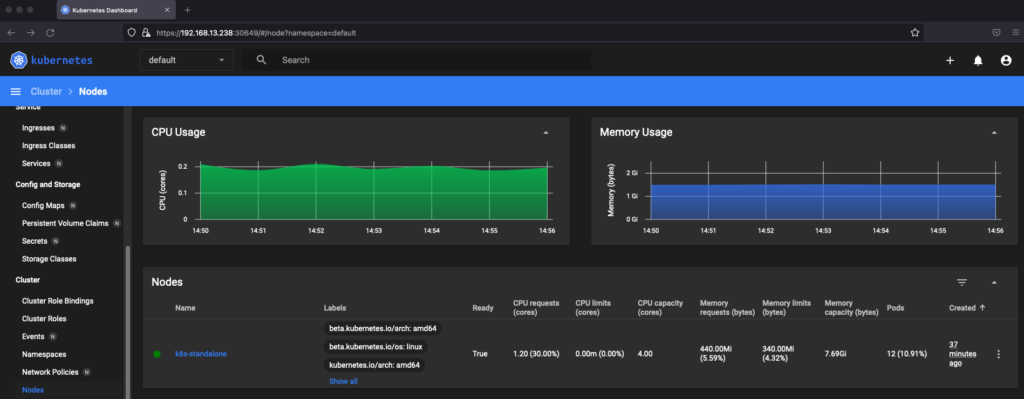Screen dimensions: 1024x399
Task: Open Config Maps in sidebar
Action: (43, 206)
